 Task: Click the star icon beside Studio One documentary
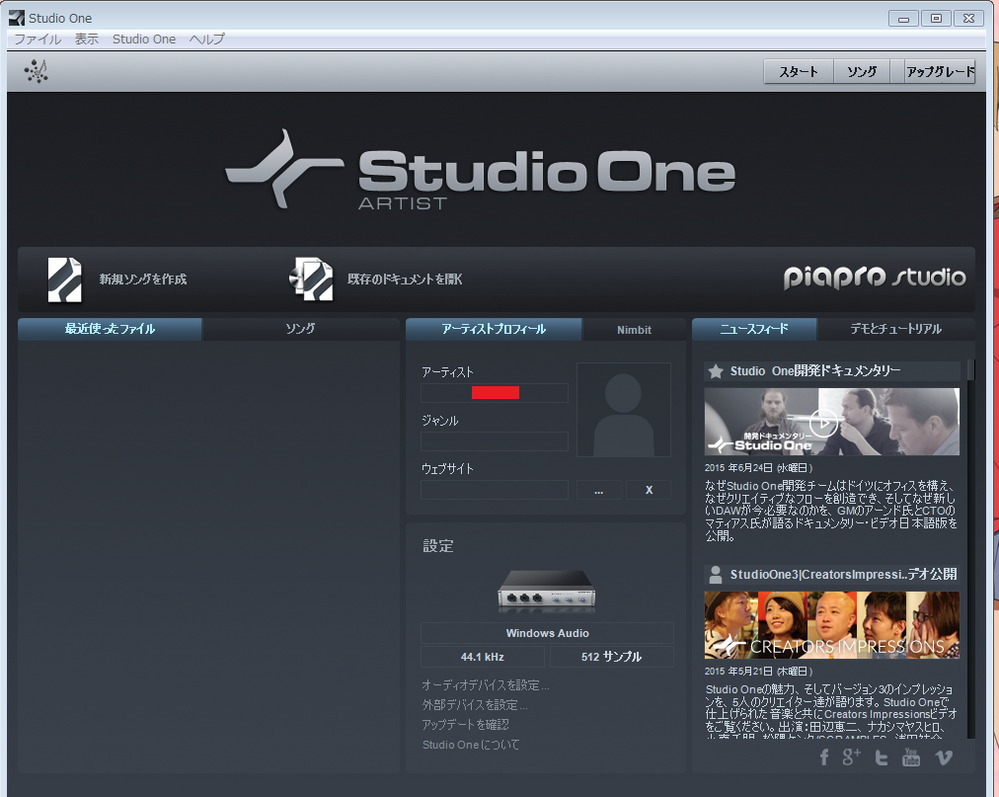pos(715,371)
